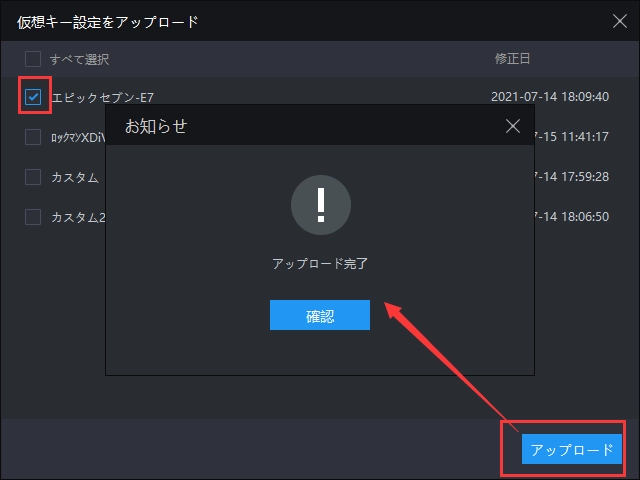Toggle the すべて選択 checkbox
Screen dimensions: 640x480
tap(33, 58)
